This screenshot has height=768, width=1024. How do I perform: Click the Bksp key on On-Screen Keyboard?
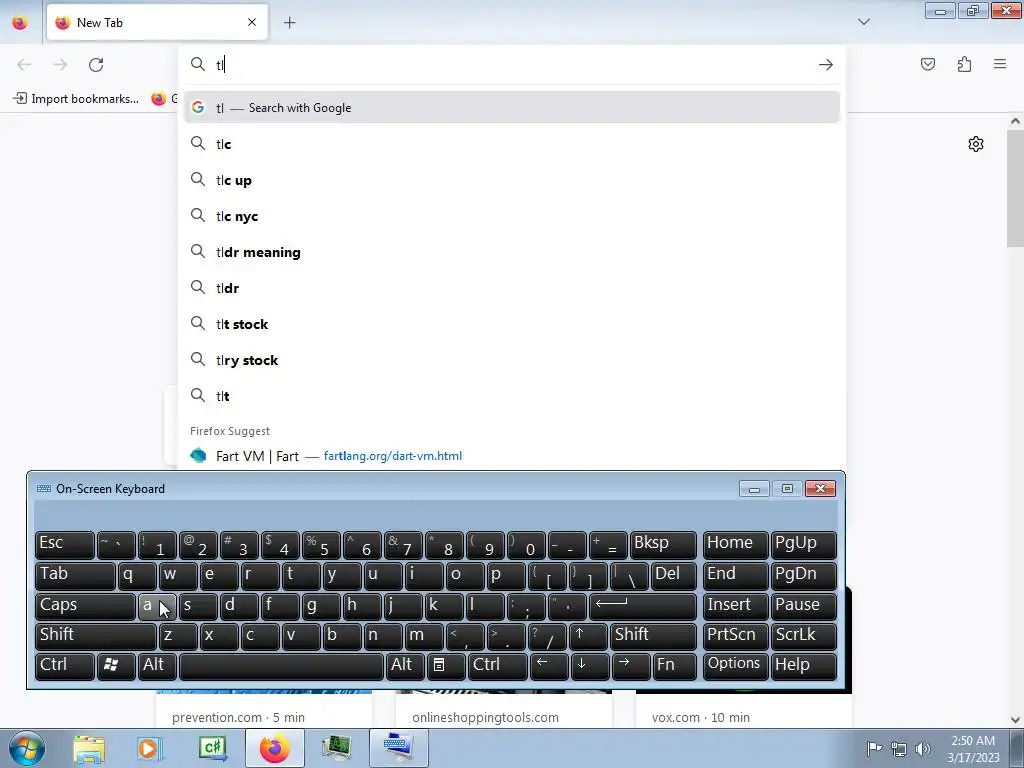(x=663, y=545)
